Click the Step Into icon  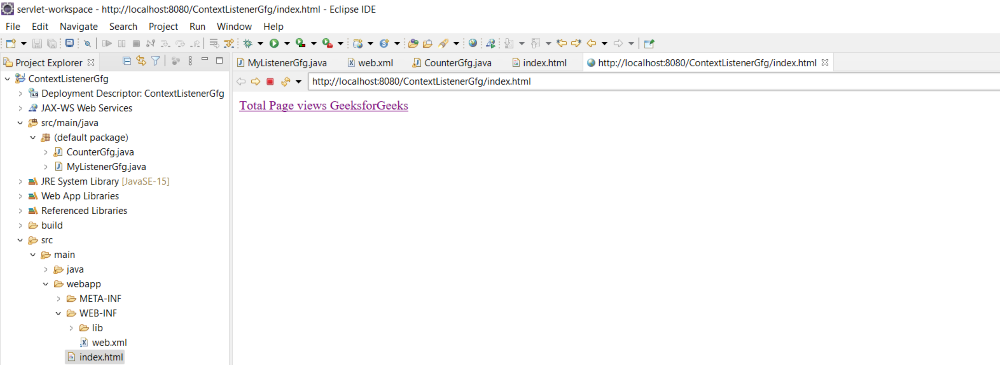click(165, 43)
